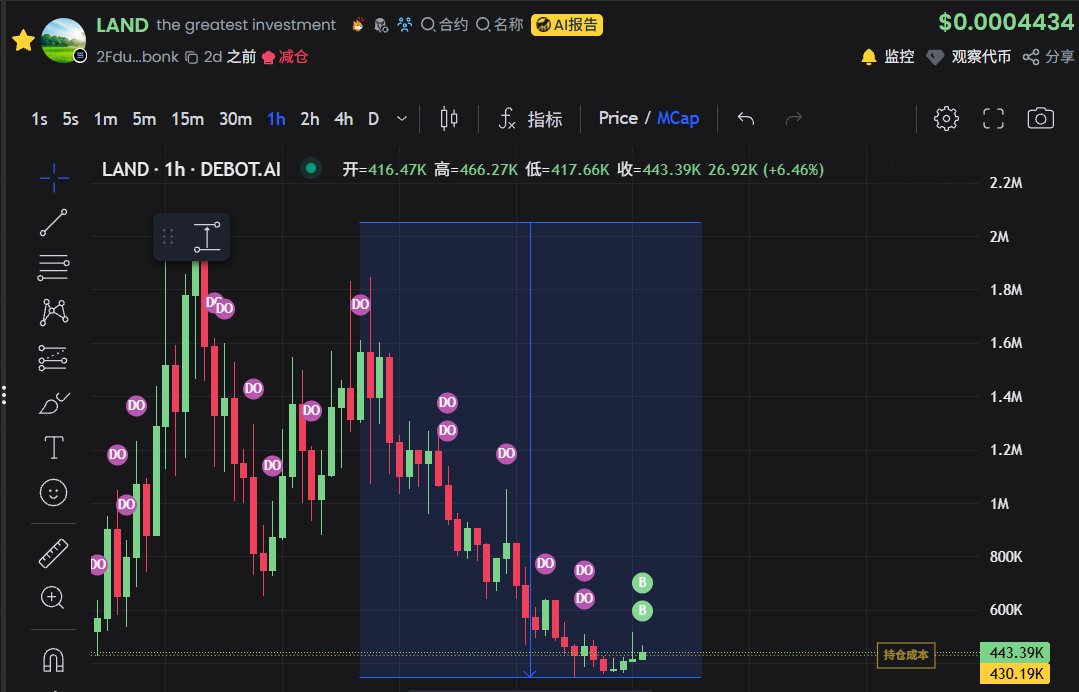The width and height of the screenshot is (1079, 692).
Task: Select the crosshair cursor tool
Action: coord(54,178)
